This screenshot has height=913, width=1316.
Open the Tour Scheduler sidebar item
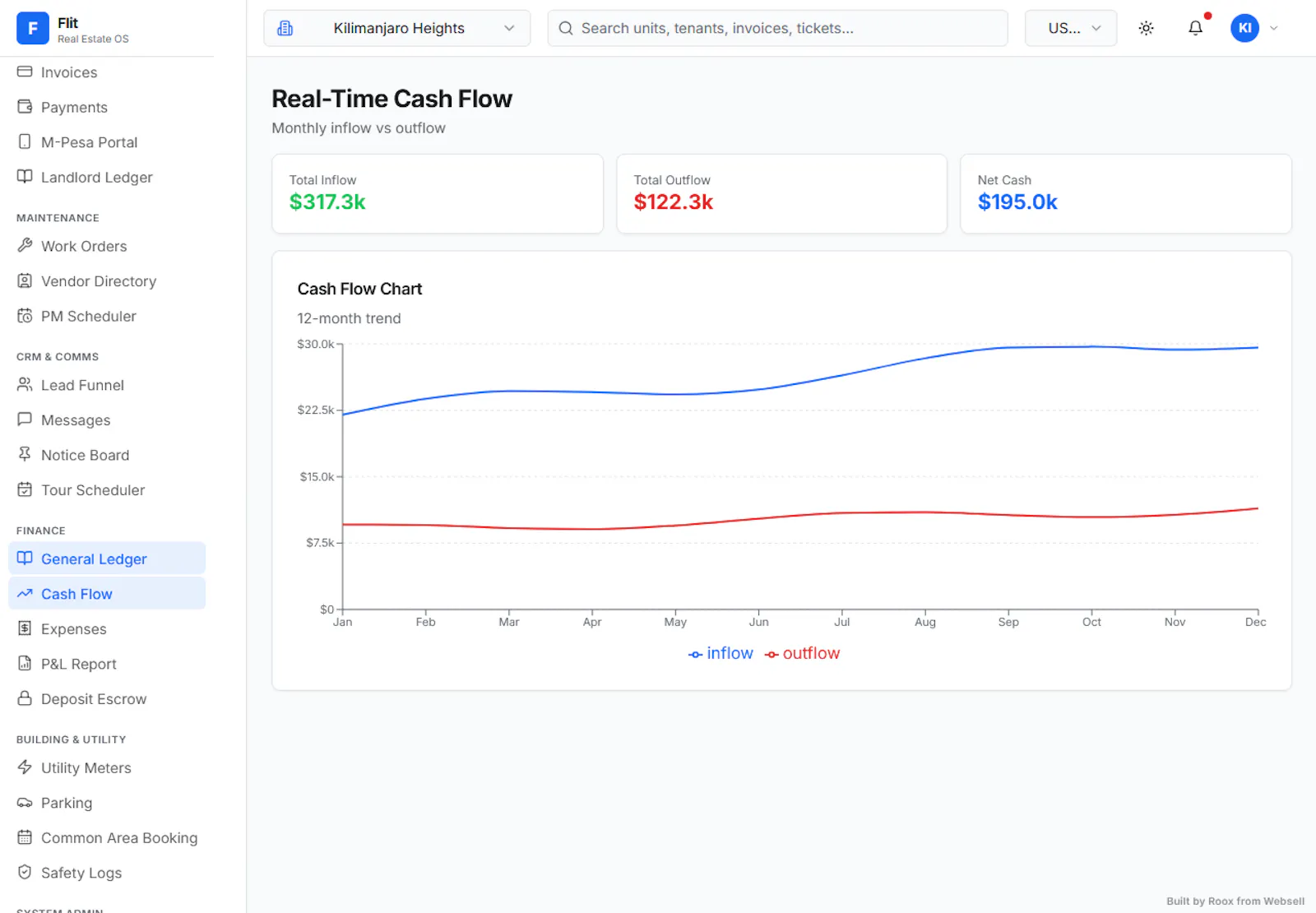(x=107, y=489)
